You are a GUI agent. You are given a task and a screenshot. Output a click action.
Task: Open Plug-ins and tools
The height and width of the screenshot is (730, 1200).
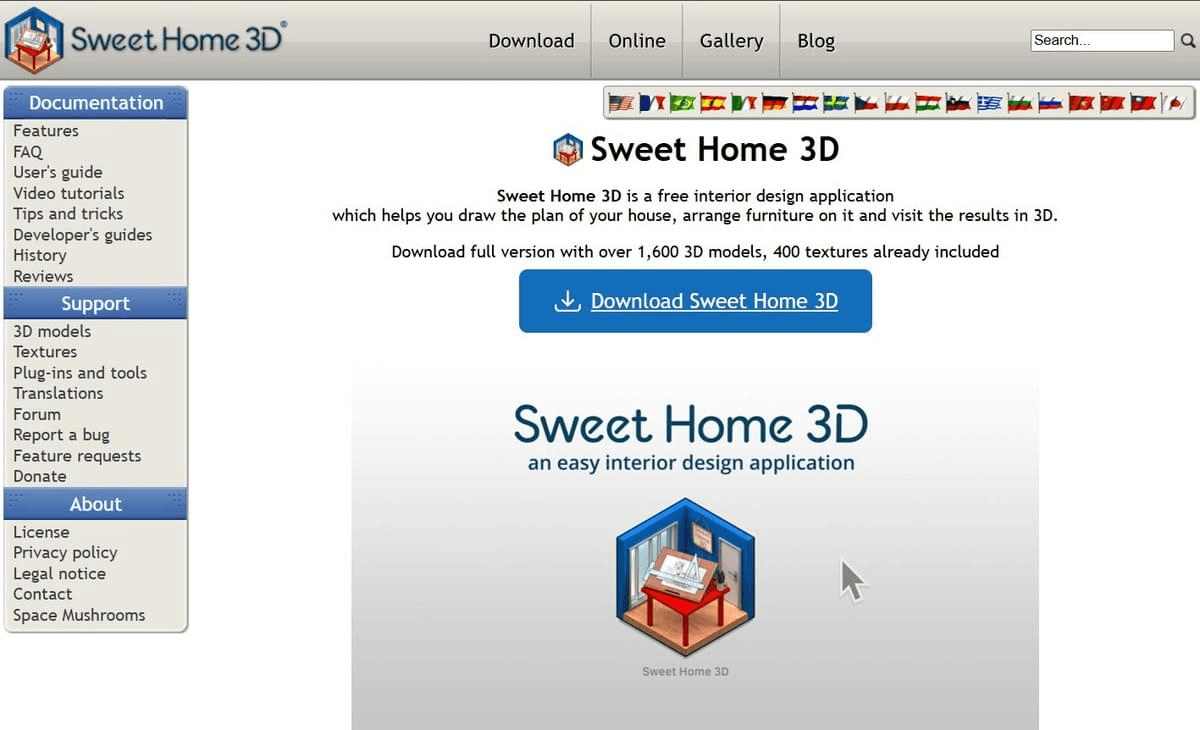tap(80, 373)
